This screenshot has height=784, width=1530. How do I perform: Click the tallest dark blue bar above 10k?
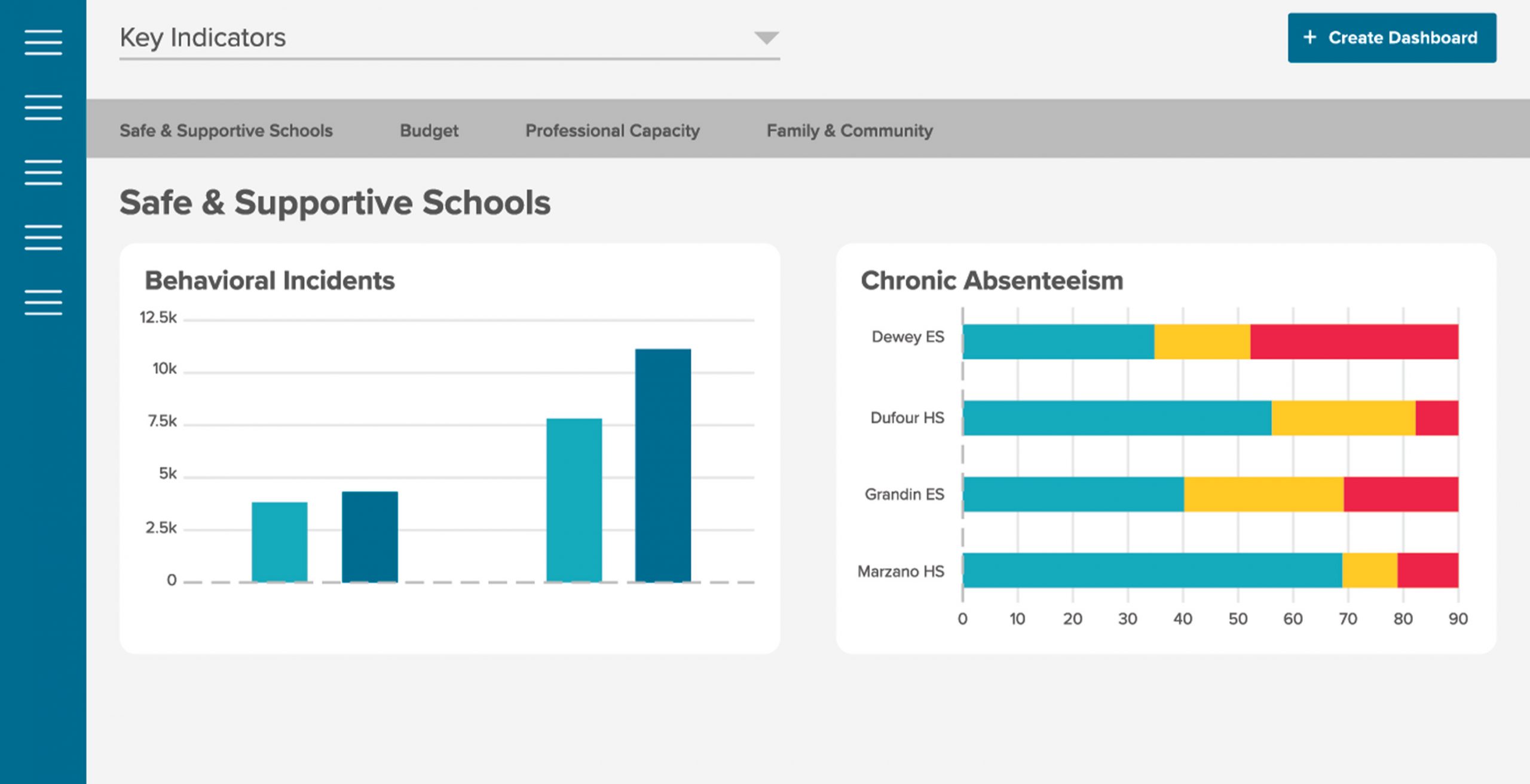click(x=663, y=465)
